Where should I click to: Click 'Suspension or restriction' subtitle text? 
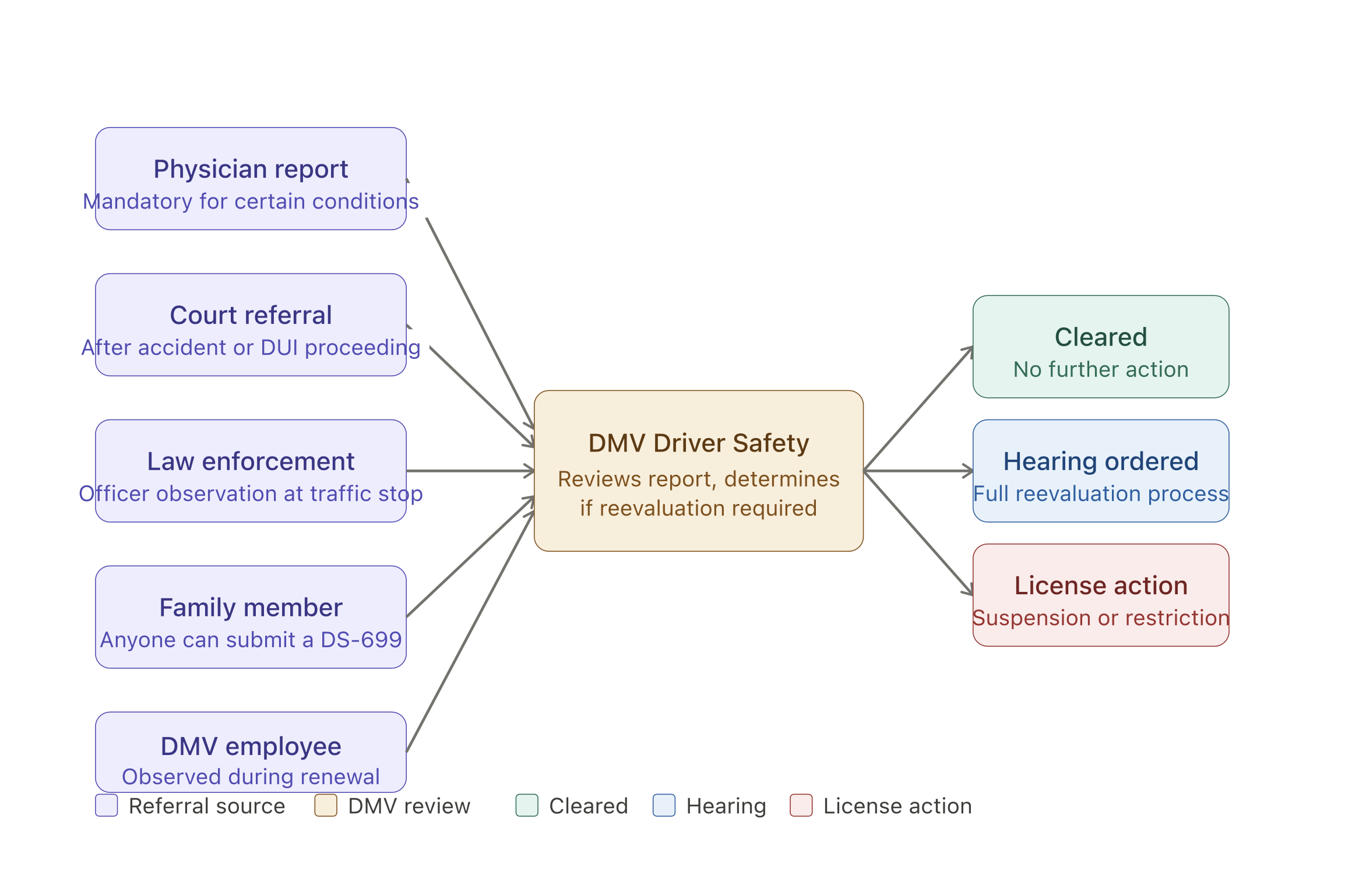pyautogui.click(x=1100, y=618)
